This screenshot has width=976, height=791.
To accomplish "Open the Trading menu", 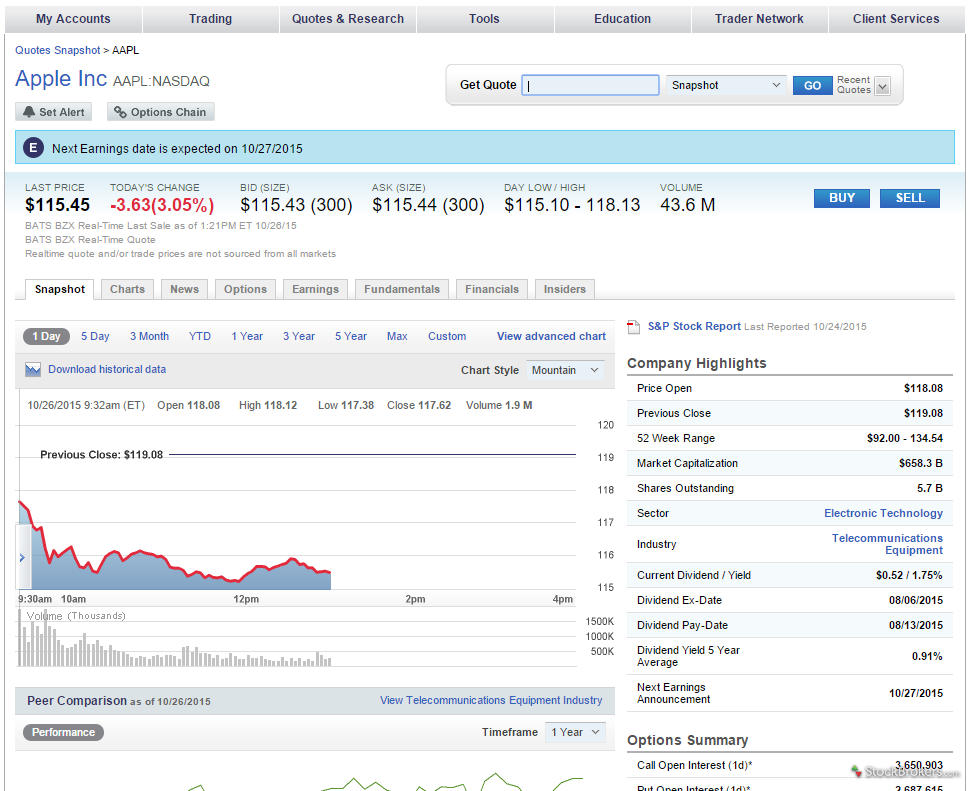I will coord(210,19).
